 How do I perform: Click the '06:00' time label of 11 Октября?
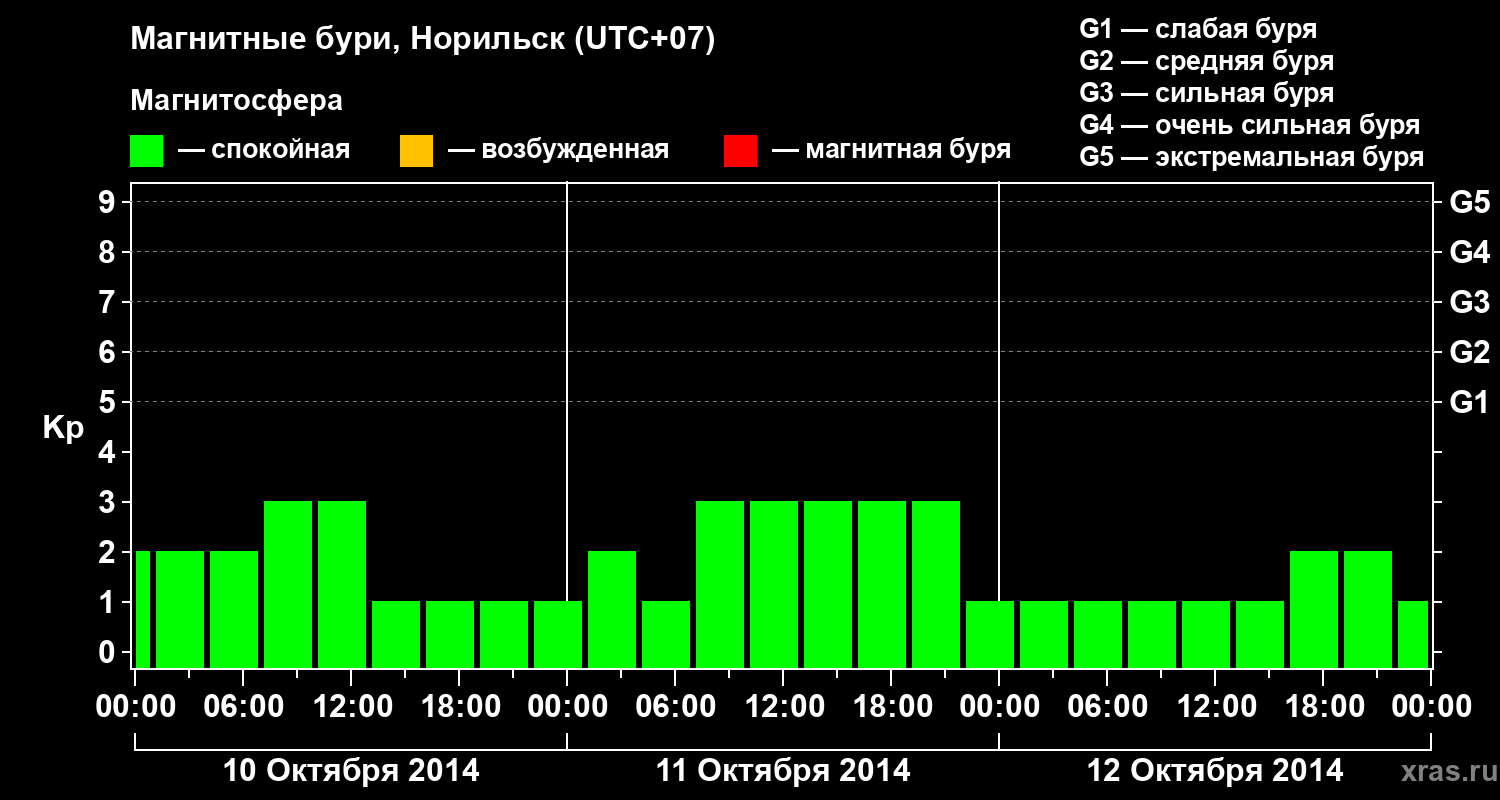click(x=675, y=706)
